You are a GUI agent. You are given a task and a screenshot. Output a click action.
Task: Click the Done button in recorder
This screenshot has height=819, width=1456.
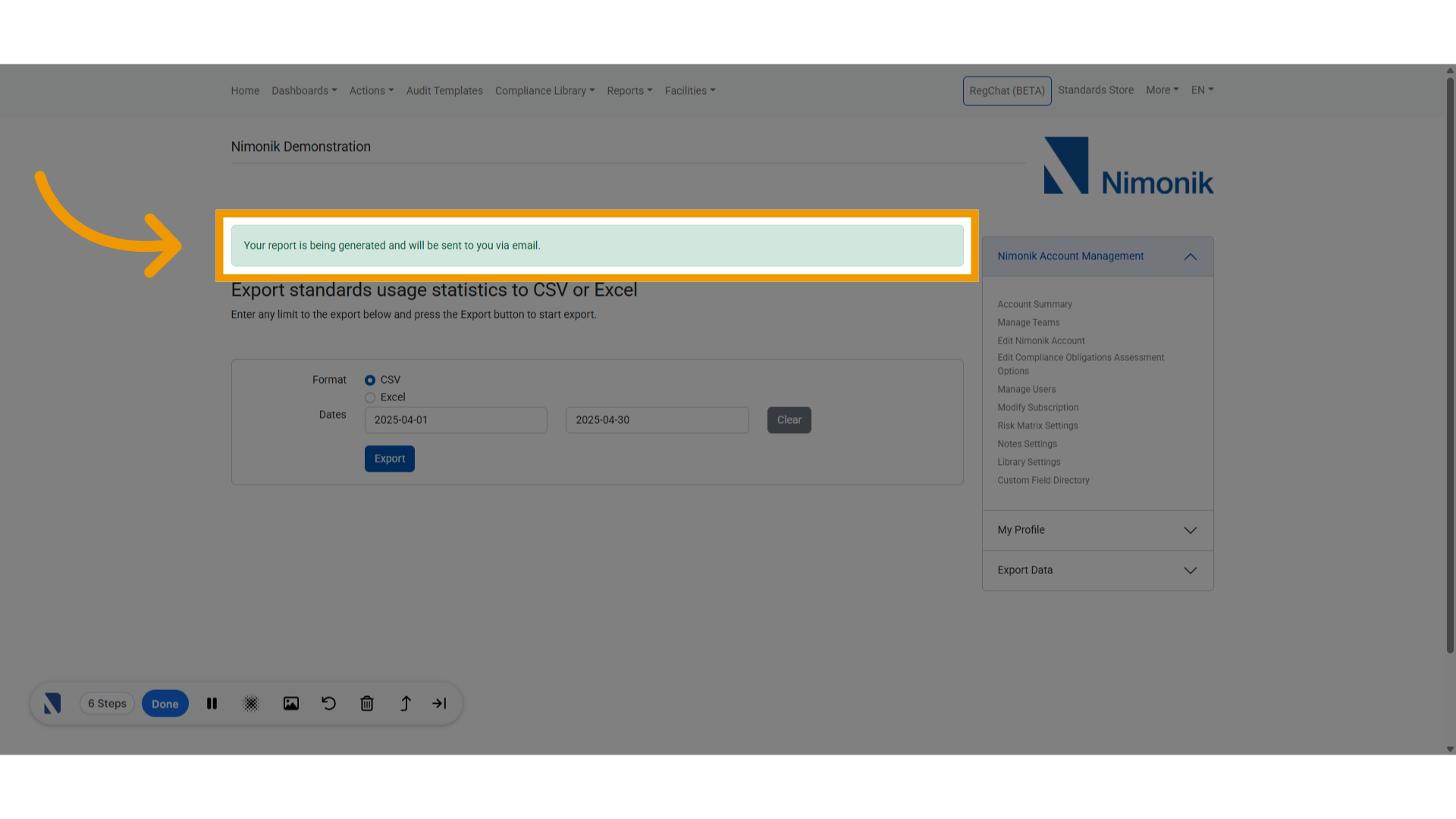coord(165,704)
